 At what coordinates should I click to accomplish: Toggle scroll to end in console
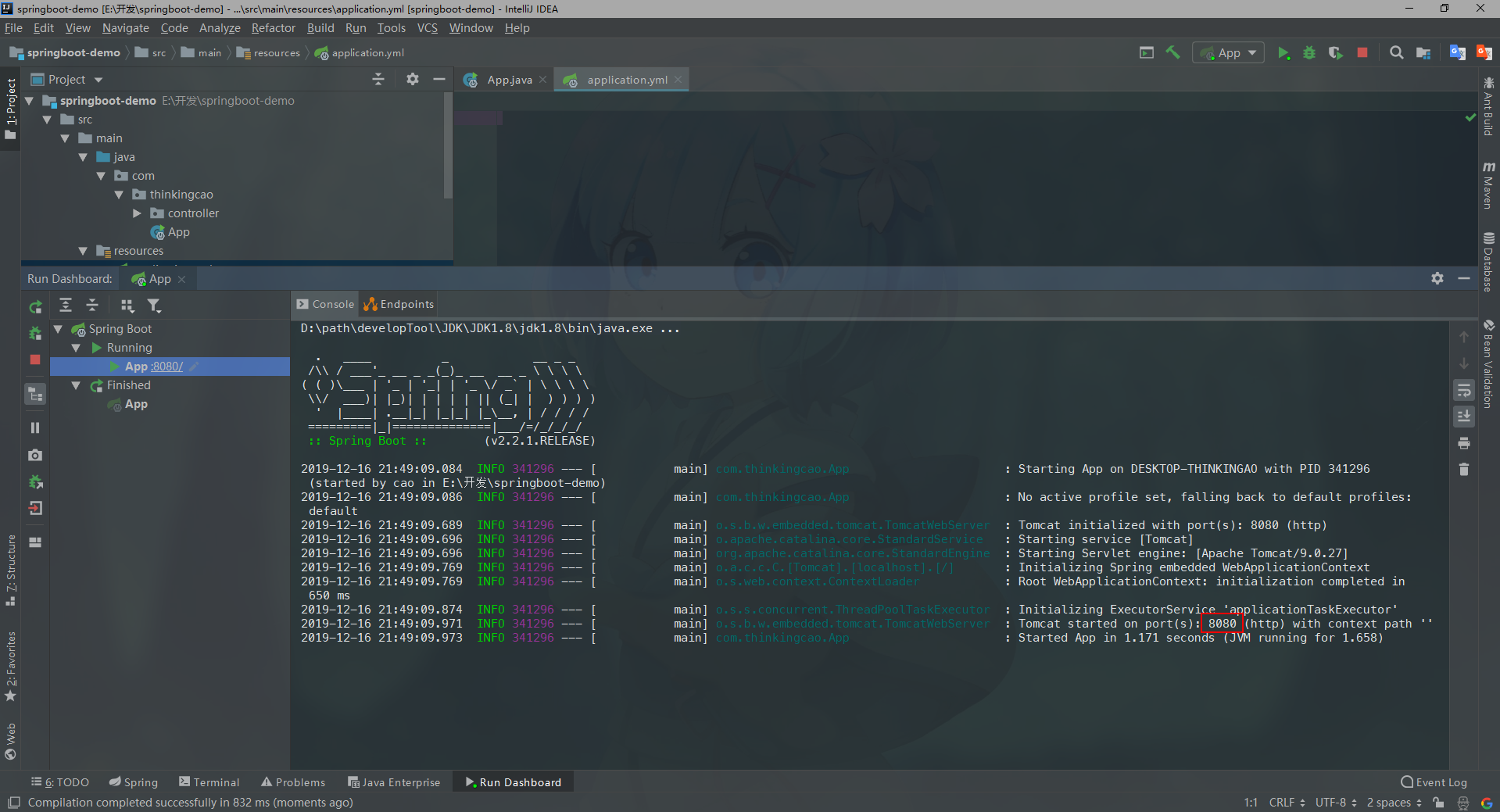pyautogui.click(x=1464, y=417)
